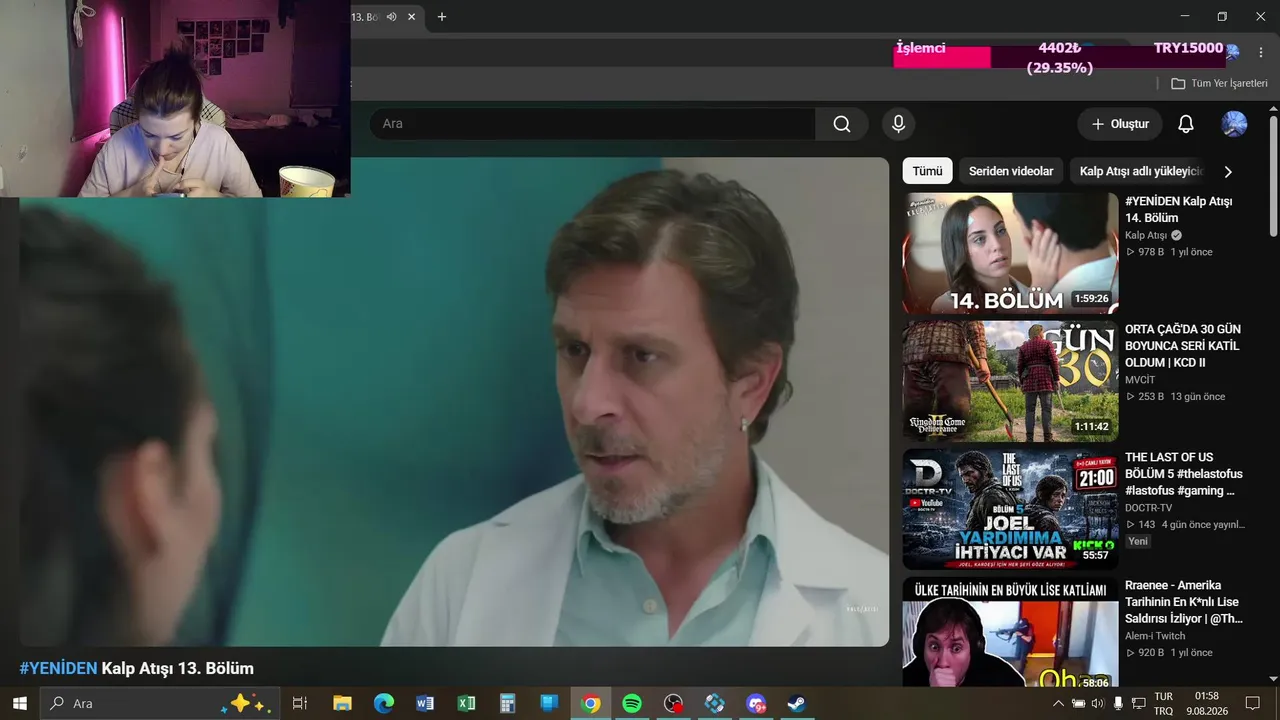Screen dimensions: 1280x720
Task: Close the 13. Bölüm browser tab
Action: (x=412, y=17)
